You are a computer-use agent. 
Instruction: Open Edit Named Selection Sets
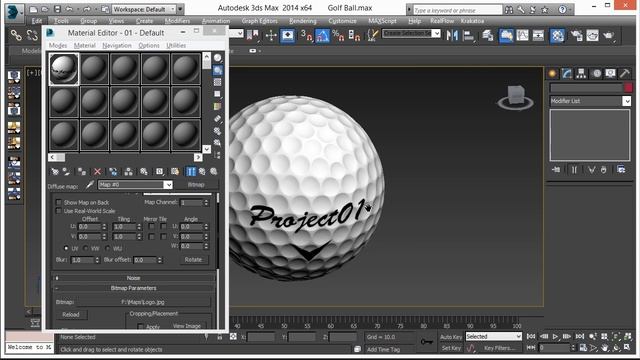coord(372,36)
